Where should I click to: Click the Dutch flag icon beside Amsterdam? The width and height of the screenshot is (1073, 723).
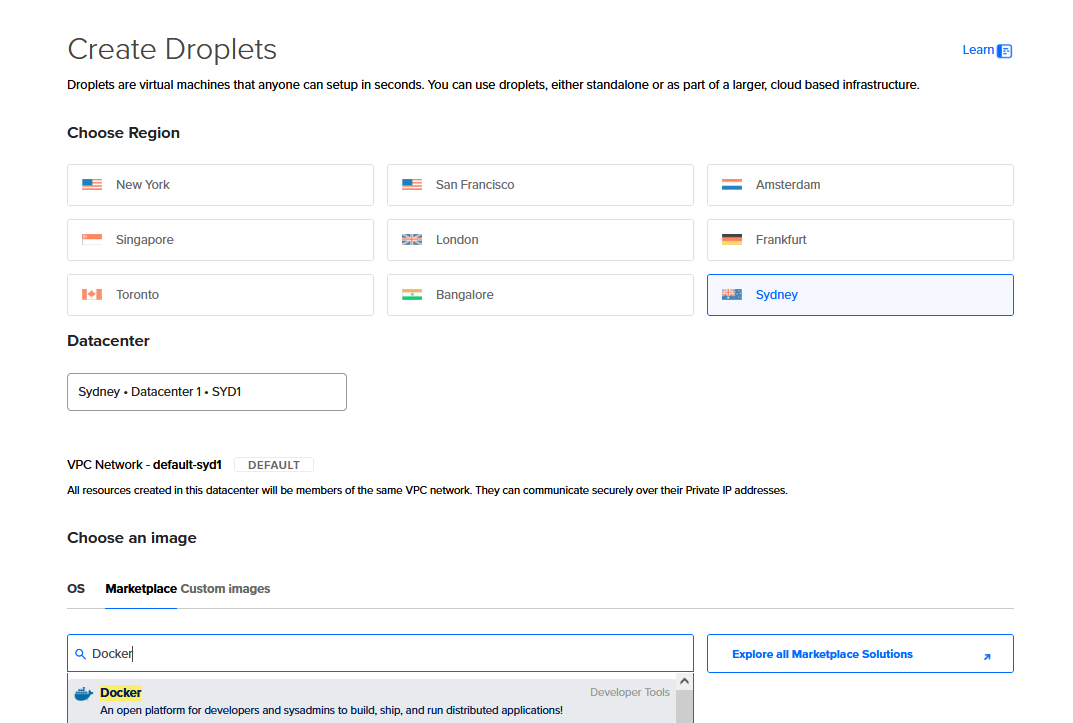pyautogui.click(x=732, y=184)
